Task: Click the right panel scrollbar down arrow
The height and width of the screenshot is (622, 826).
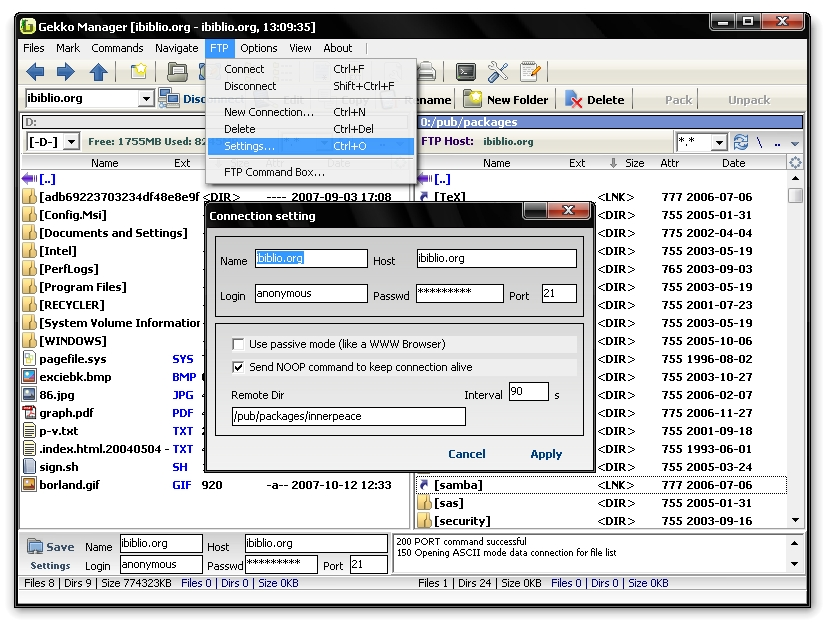Action: coord(795,520)
